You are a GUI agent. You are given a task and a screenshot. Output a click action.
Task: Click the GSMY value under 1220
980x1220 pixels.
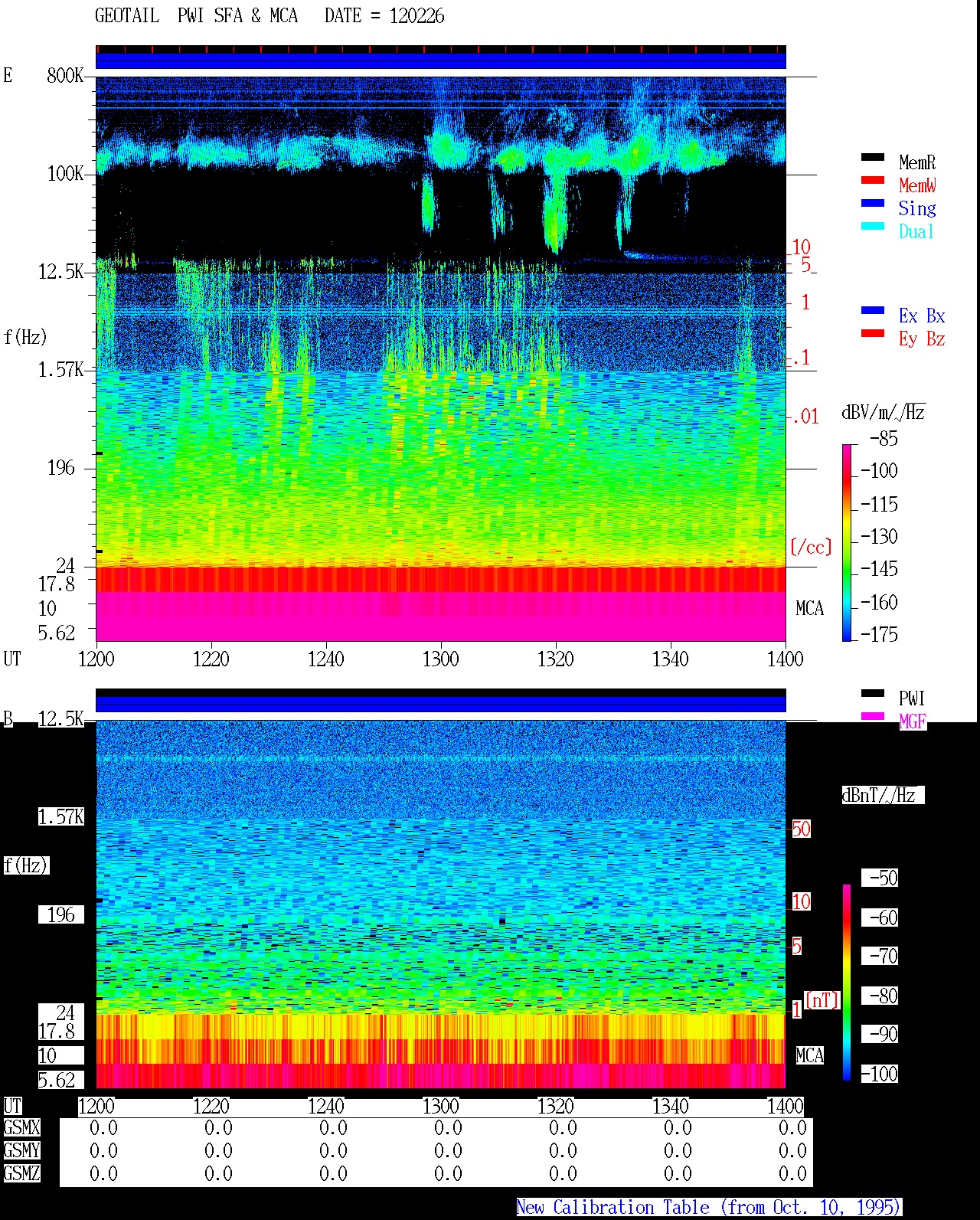point(218,1150)
